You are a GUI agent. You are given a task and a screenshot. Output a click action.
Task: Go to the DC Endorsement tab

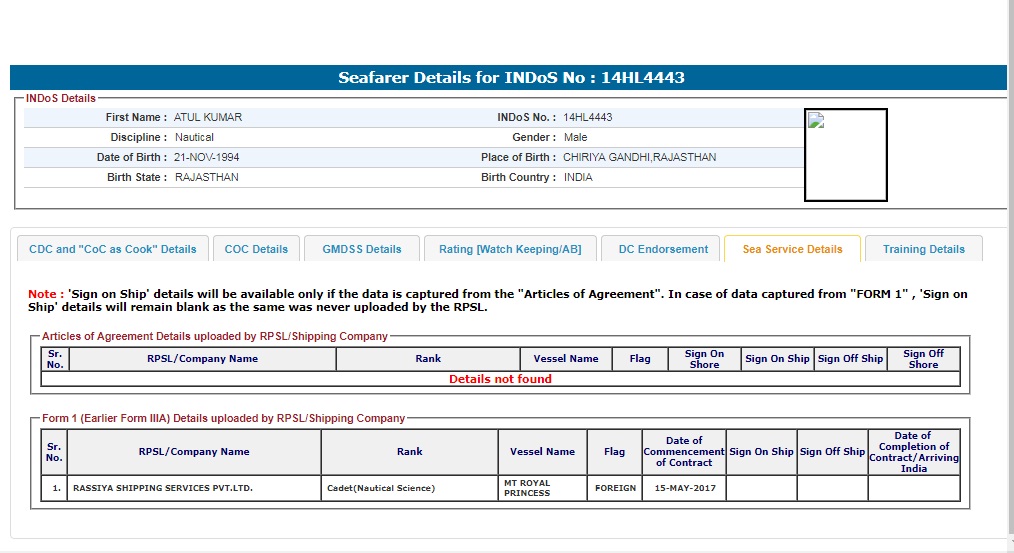663,249
